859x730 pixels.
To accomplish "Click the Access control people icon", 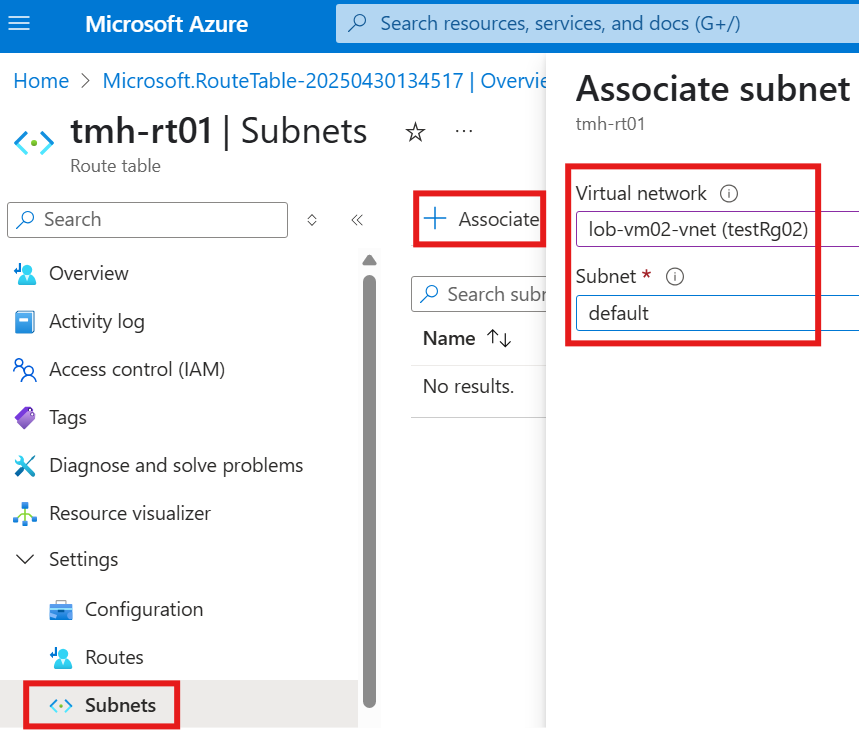I will [x=25, y=370].
